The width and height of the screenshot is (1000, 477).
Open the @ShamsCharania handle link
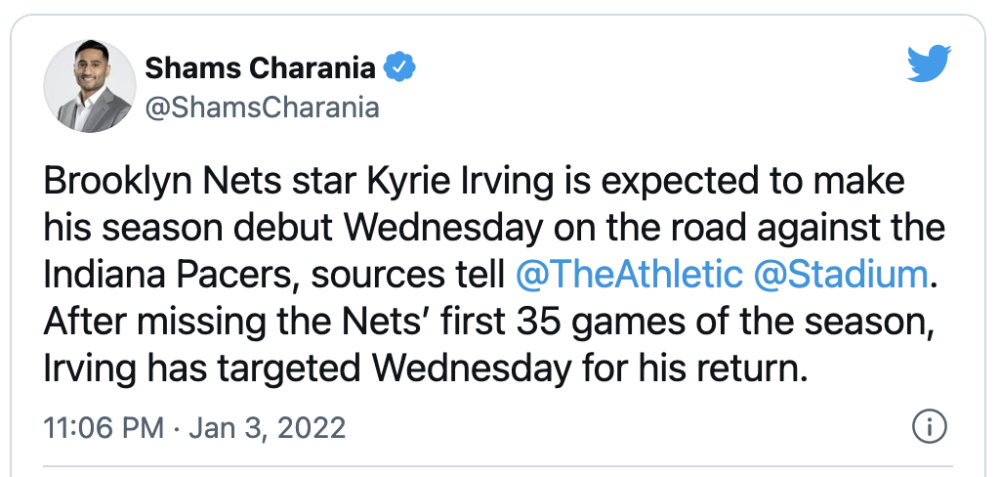(262, 107)
